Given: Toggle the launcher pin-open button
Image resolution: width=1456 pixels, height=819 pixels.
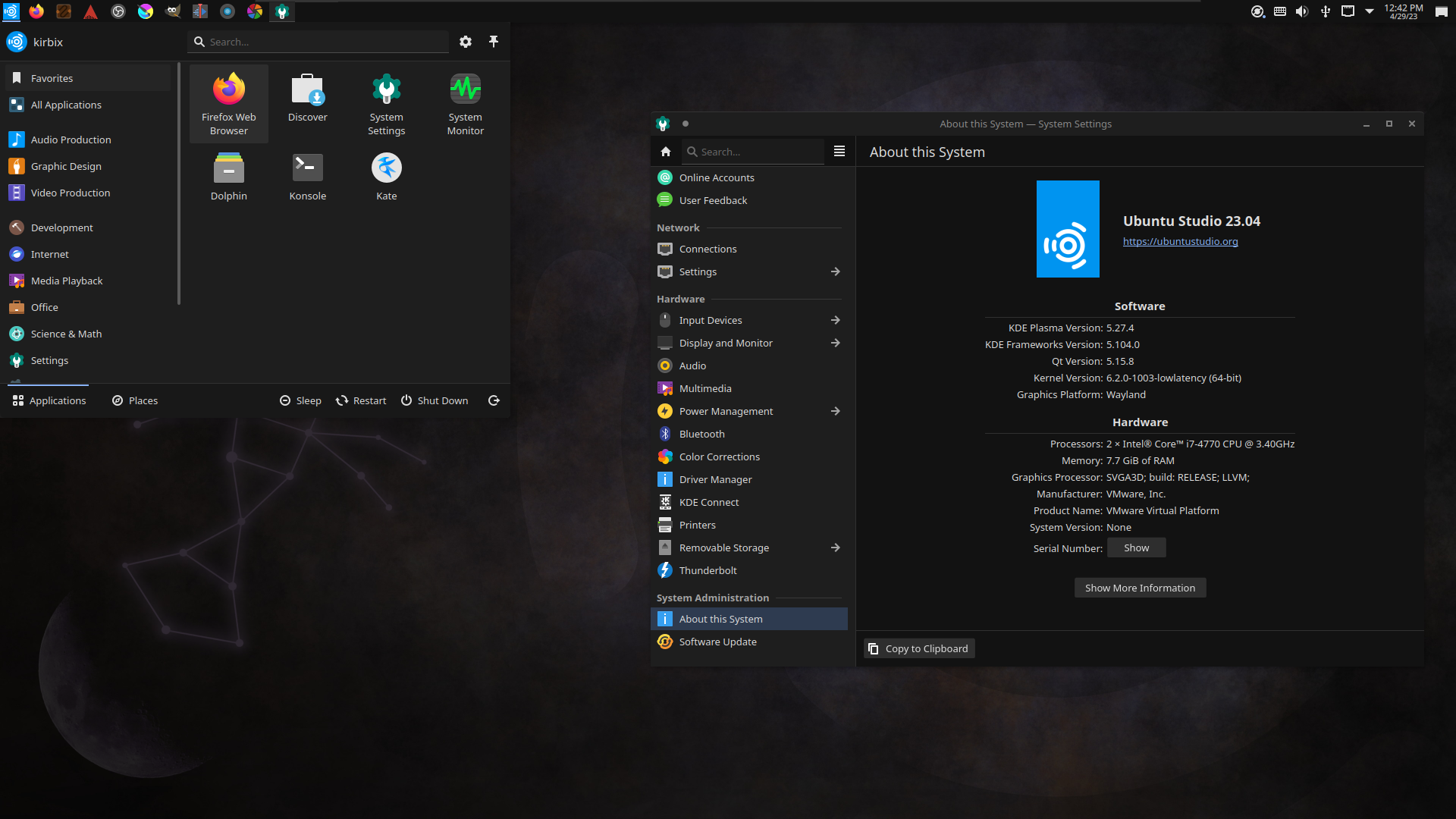Looking at the screenshot, I should pos(494,42).
